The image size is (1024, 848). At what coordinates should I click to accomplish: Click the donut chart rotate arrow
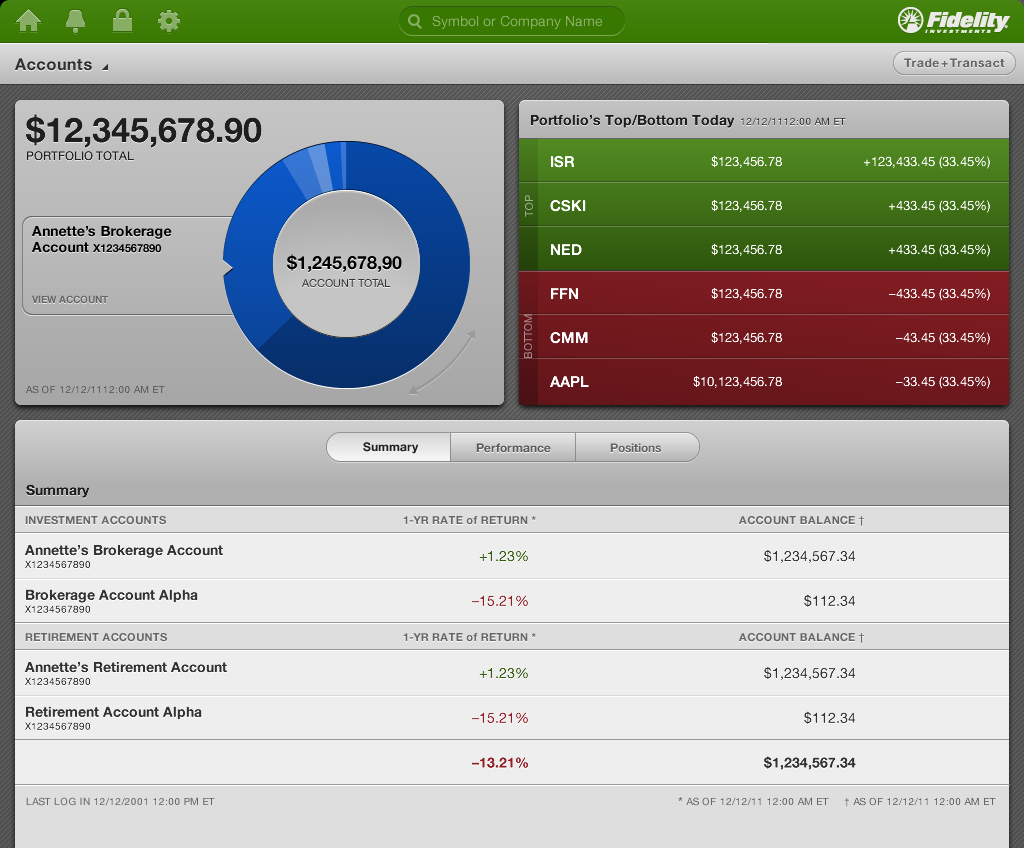[442, 363]
